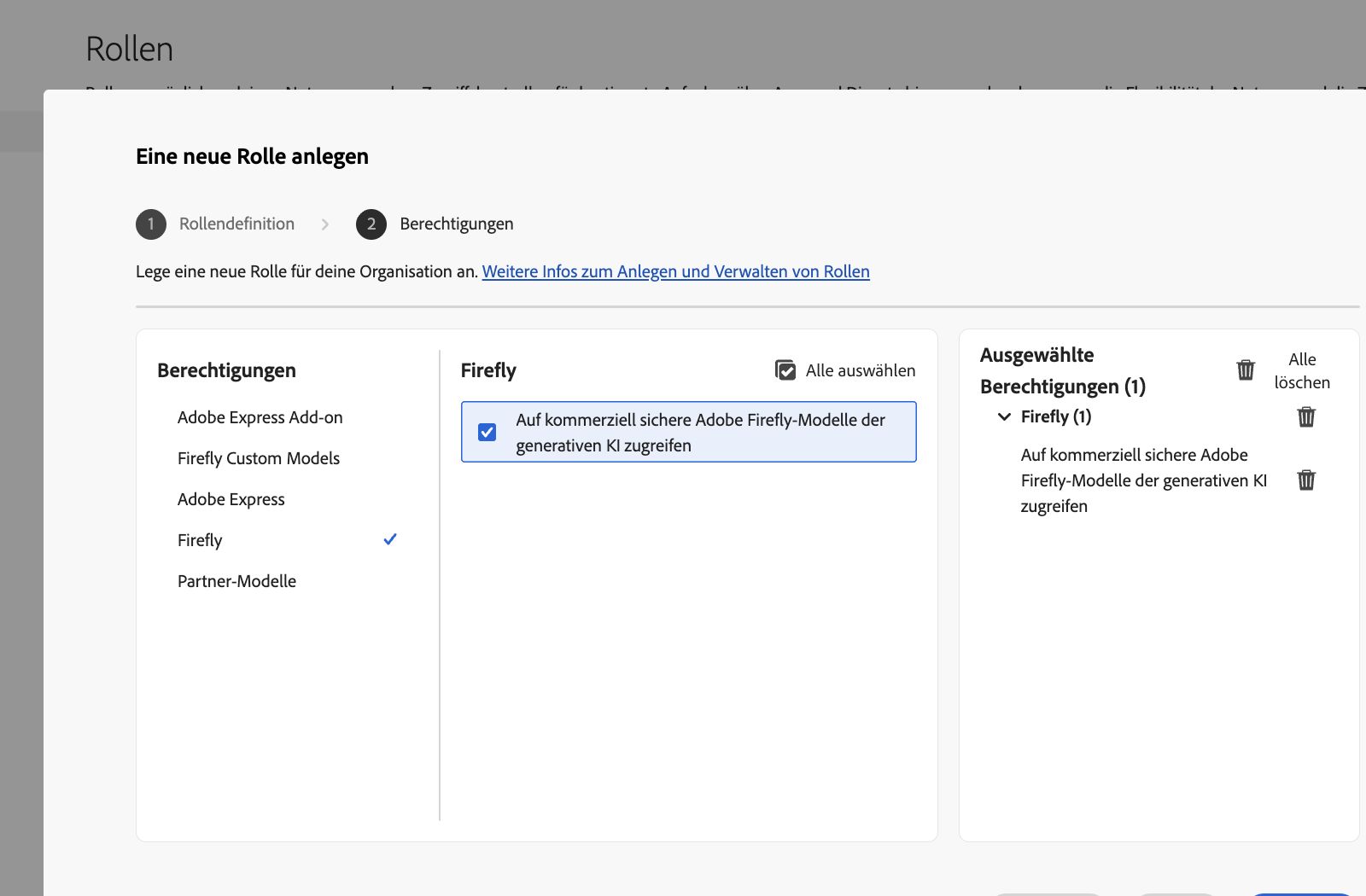The image size is (1366, 896).
Task: Click the trash icon next to Alle löschen
Action: (x=1246, y=370)
